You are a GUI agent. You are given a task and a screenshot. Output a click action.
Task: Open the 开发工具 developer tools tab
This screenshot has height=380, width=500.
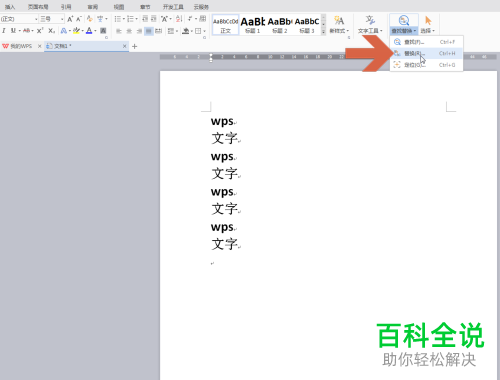point(173,7)
